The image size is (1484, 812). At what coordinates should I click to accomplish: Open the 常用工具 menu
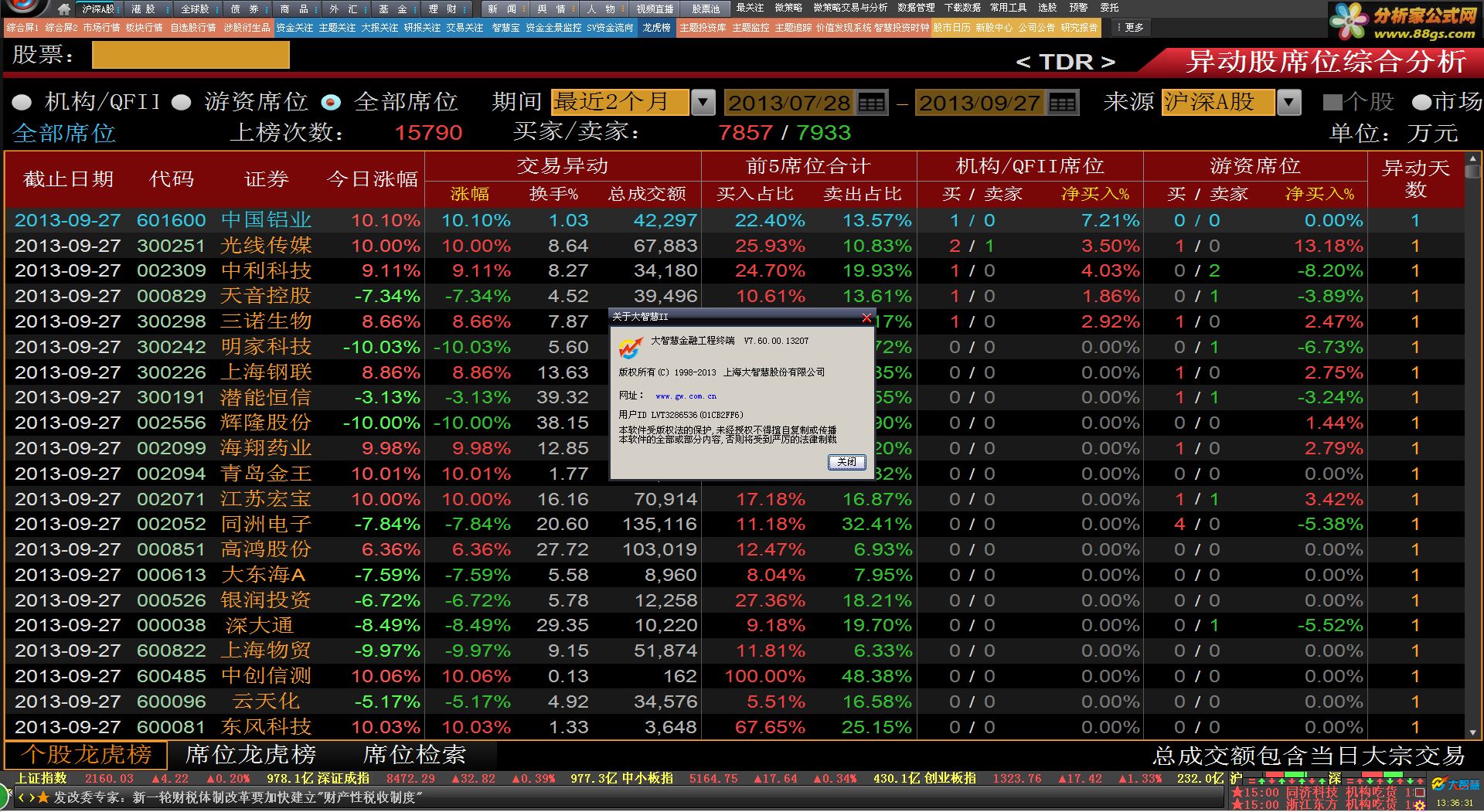[x=1009, y=8]
